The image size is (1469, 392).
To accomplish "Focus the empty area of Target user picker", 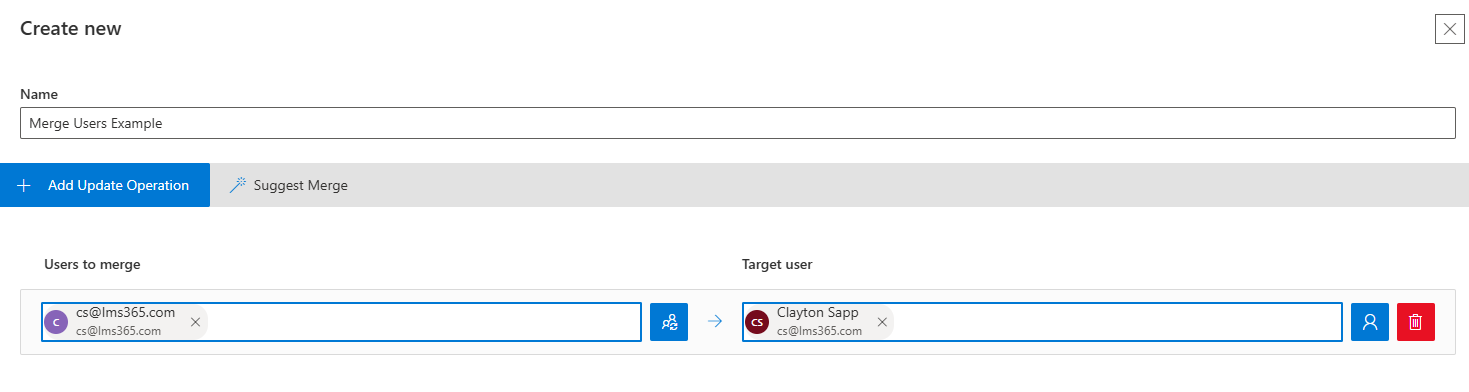I will tap(1117, 322).
